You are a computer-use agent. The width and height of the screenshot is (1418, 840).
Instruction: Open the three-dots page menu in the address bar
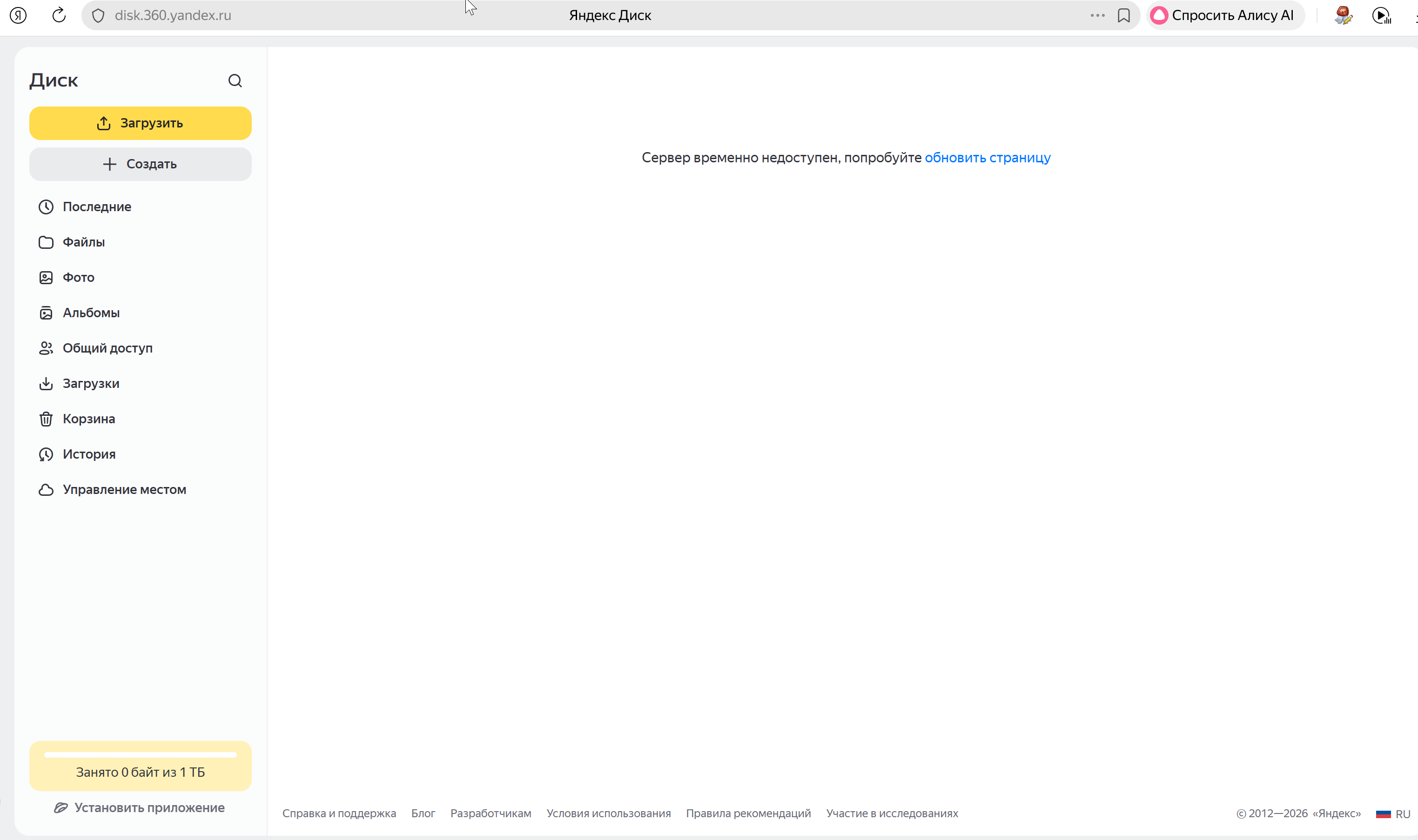point(1097,15)
